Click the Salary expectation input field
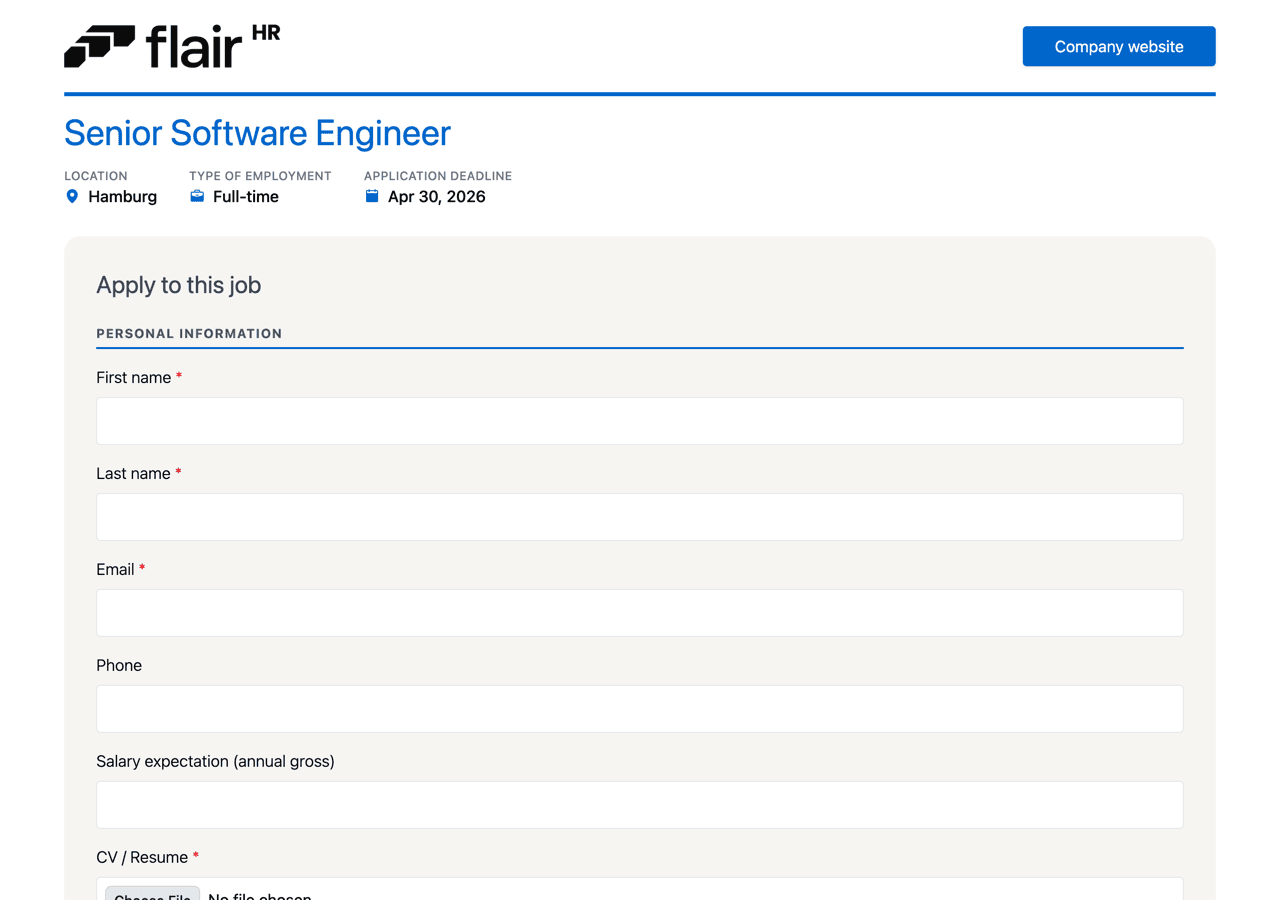Viewport: 1280px width, 900px height. click(640, 805)
